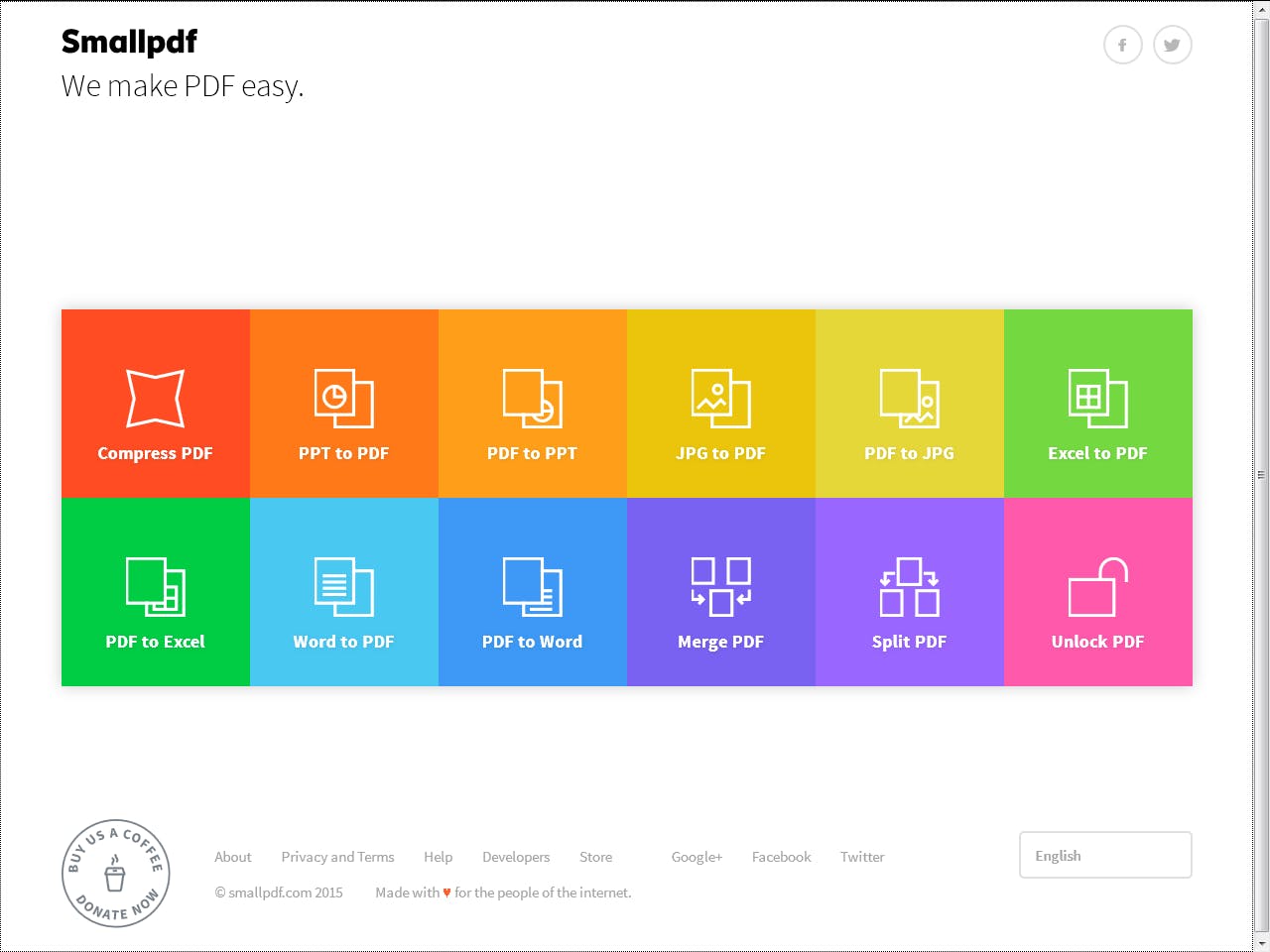This screenshot has height=952, width=1270.
Task: Click the scrollbar down arrow
Action: point(1262,942)
